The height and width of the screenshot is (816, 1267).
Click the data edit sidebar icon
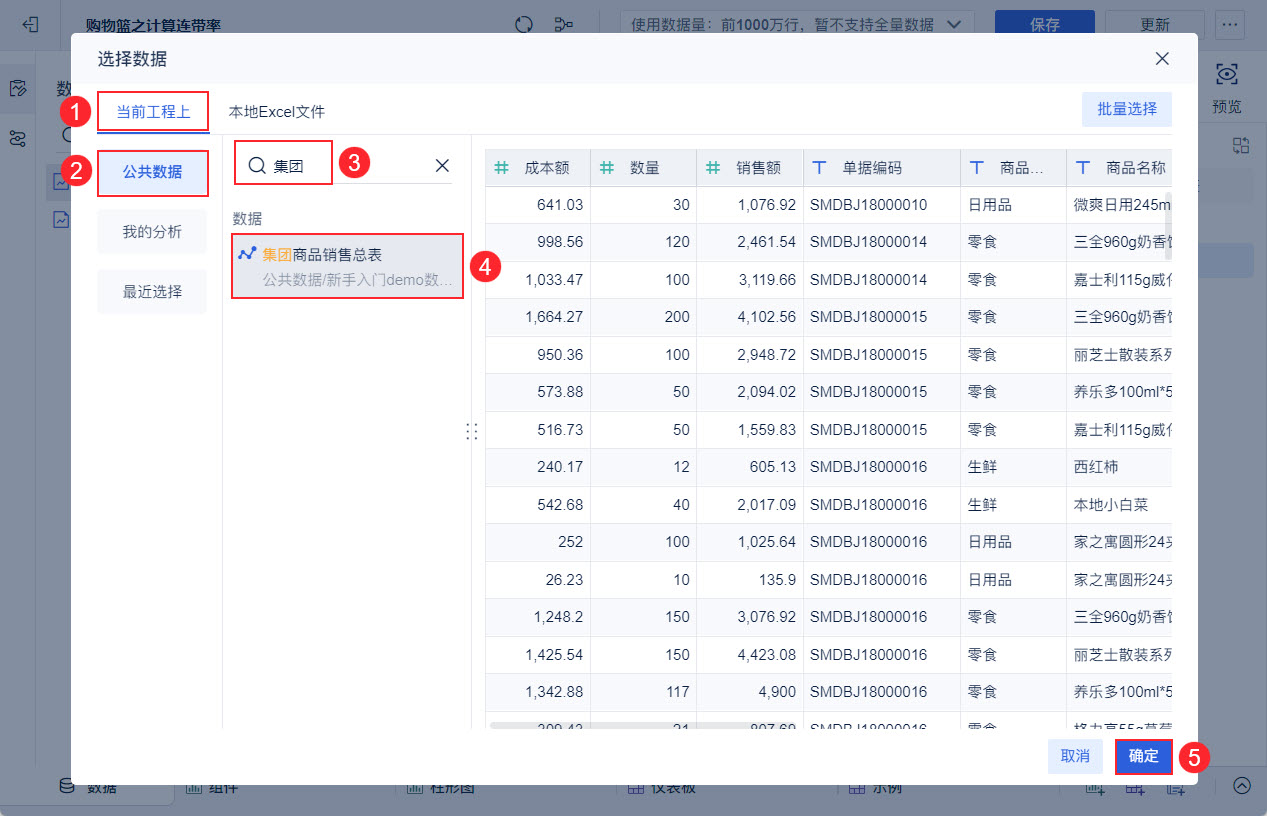(x=18, y=89)
